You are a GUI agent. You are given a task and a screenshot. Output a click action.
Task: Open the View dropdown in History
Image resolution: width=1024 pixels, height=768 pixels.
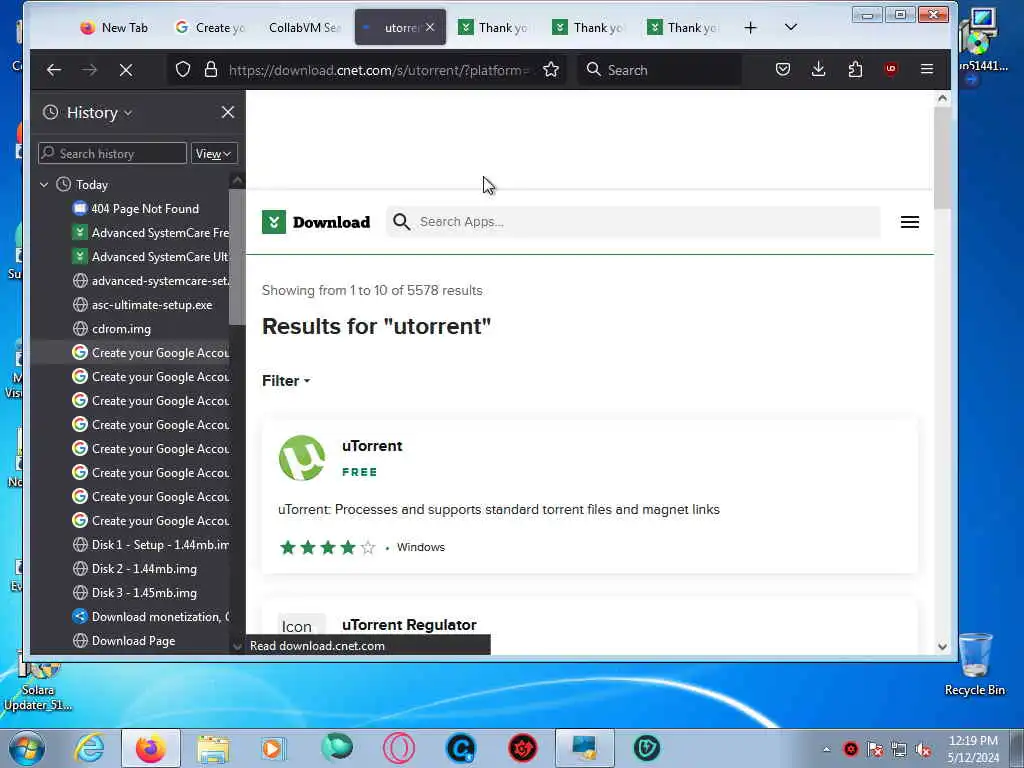point(214,153)
